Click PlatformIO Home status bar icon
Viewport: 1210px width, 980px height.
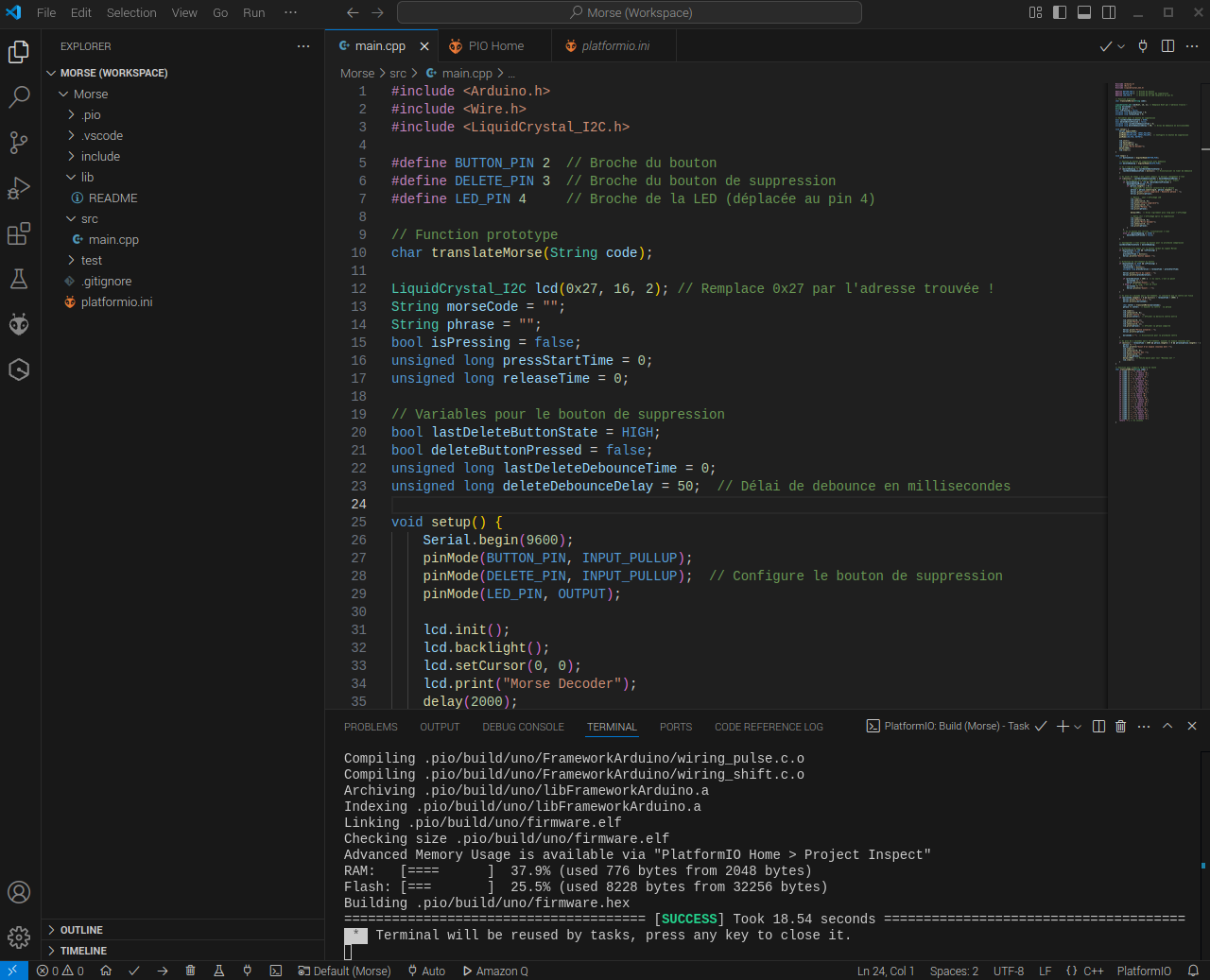(106, 971)
